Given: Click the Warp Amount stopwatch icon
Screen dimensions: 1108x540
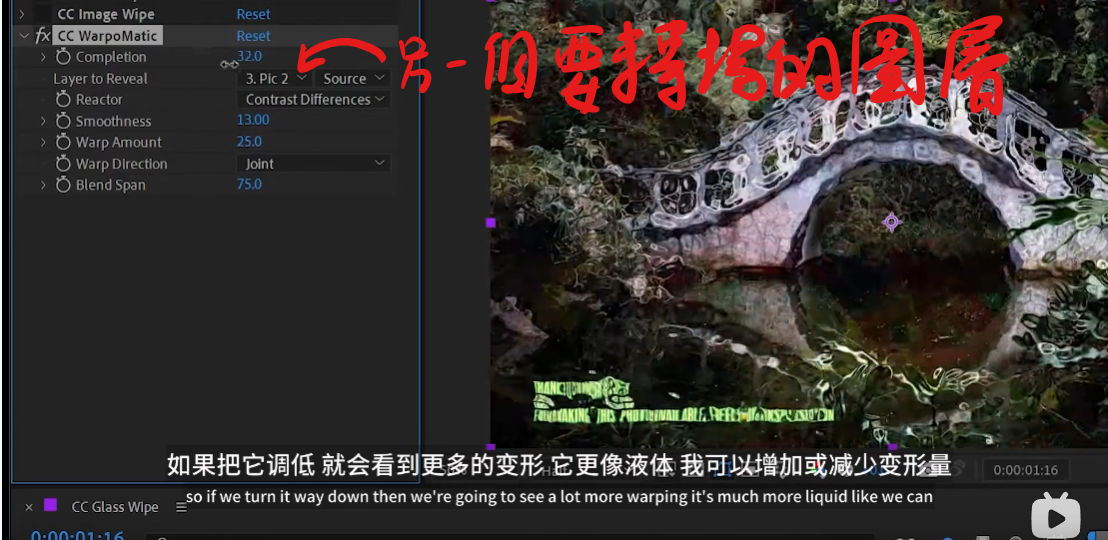Looking at the screenshot, I should 64,142.
